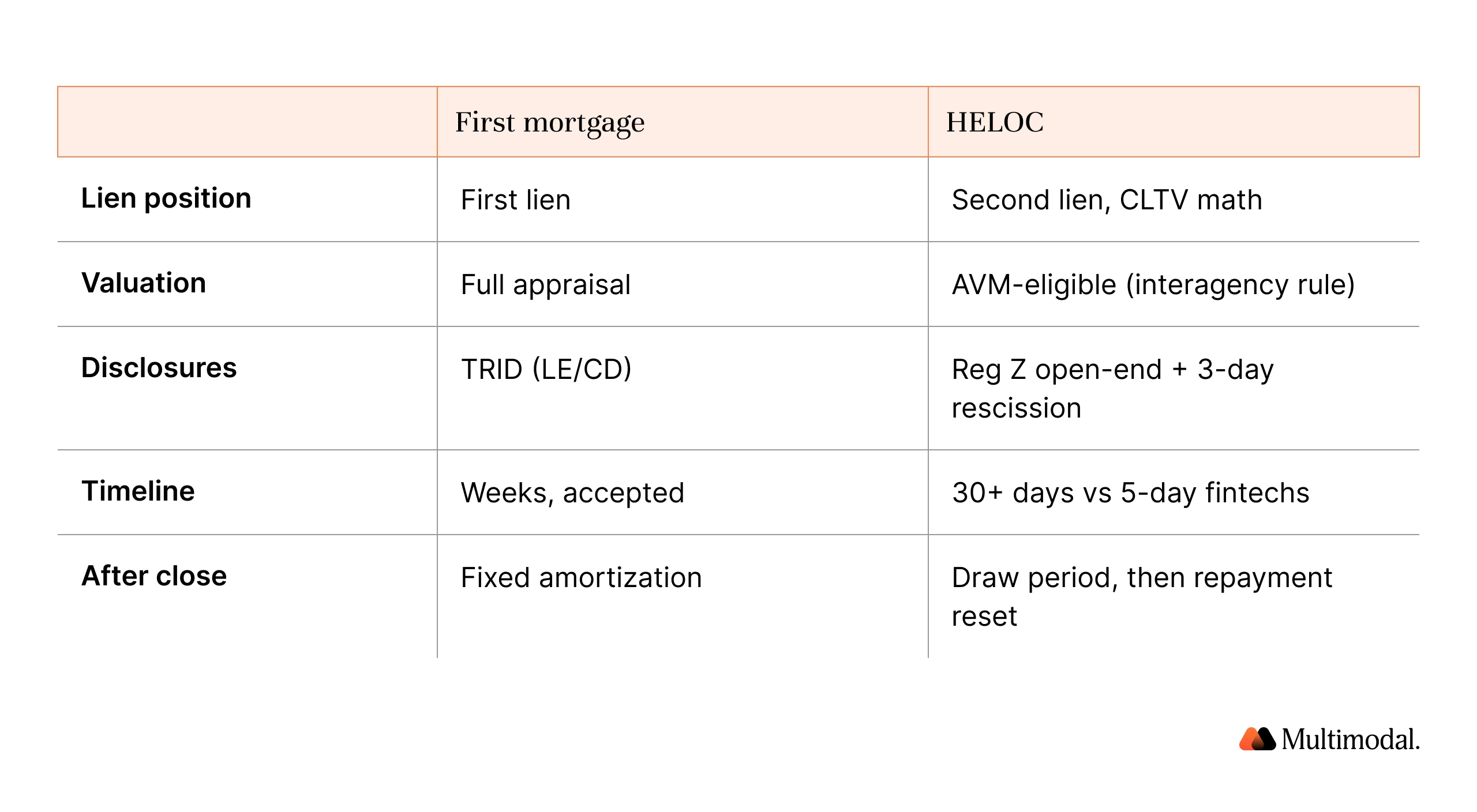
Task: Select the Fixed amortization cell
Action: coord(683,596)
